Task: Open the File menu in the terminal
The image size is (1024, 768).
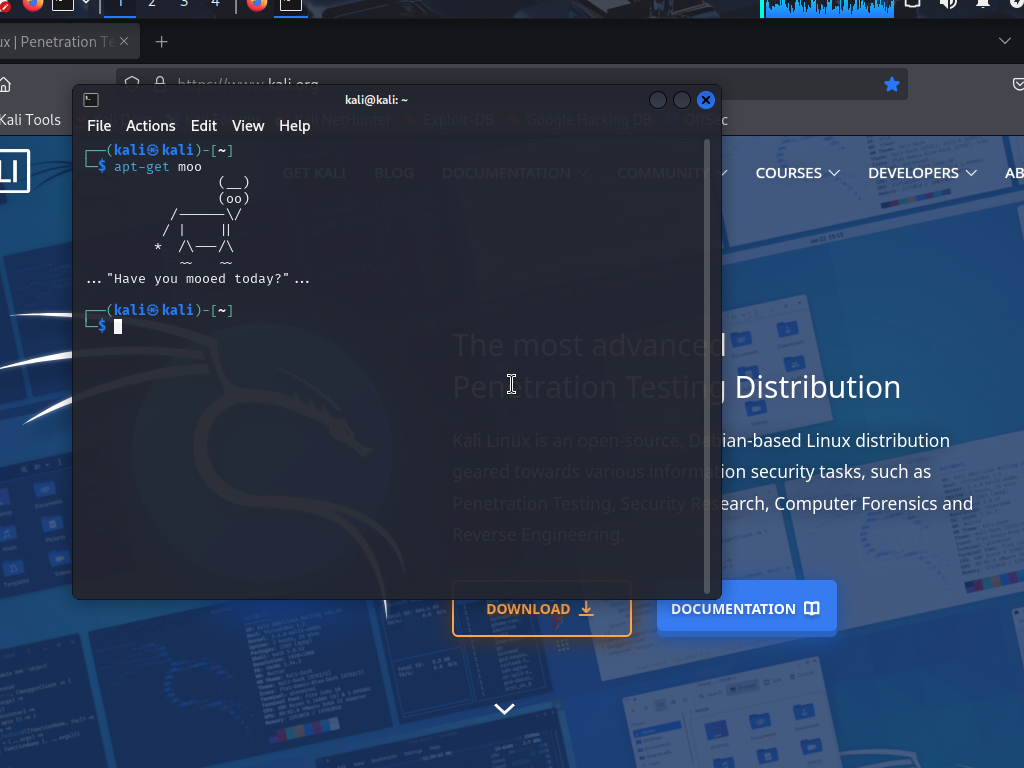Action: tap(99, 126)
